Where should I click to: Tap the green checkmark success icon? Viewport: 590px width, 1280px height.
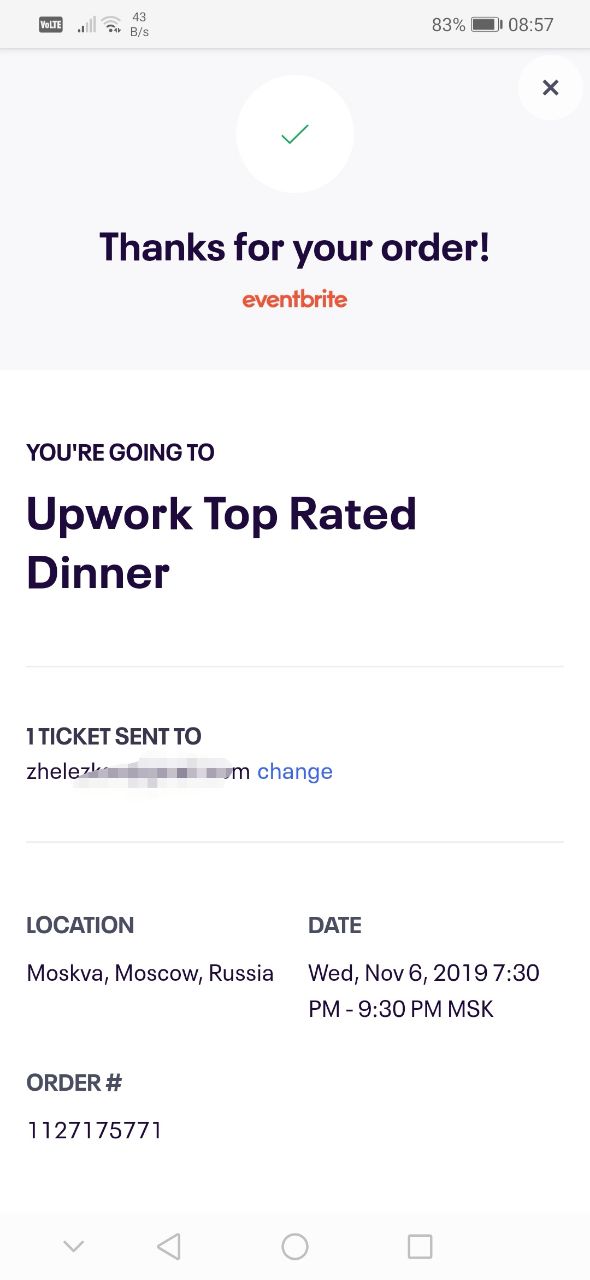(x=295, y=134)
